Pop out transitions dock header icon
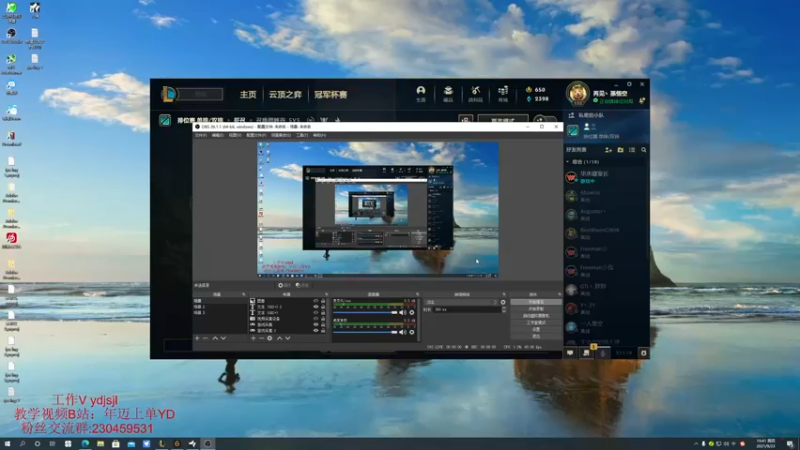The height and width of the screenshot is (450, 800). 504,294
